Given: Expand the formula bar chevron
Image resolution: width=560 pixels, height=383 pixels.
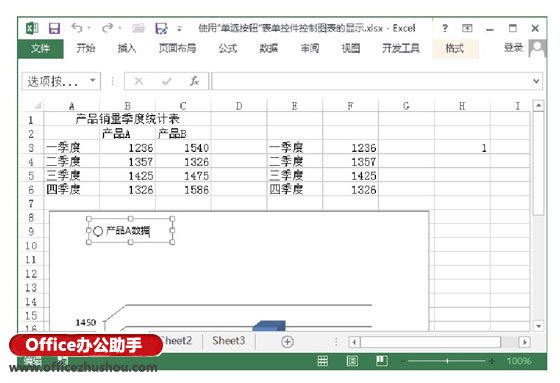Looking at the screenshot, I should click(536, 81).
